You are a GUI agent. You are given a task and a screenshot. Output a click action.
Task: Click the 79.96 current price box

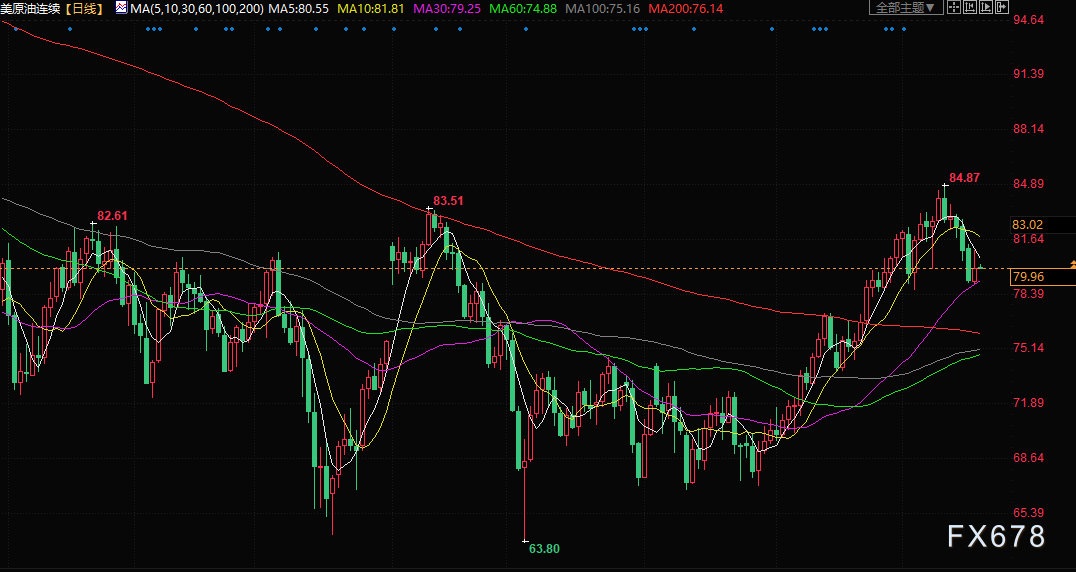(1042, 276)
